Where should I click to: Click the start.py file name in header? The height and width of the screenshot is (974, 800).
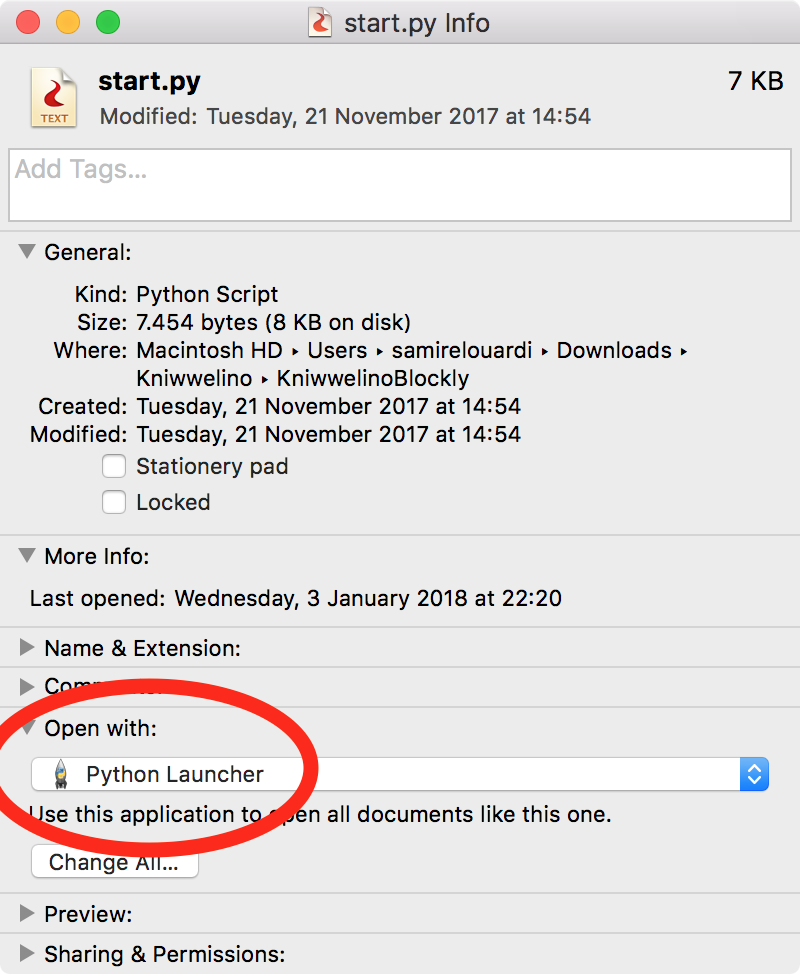(x=150, y=82)
